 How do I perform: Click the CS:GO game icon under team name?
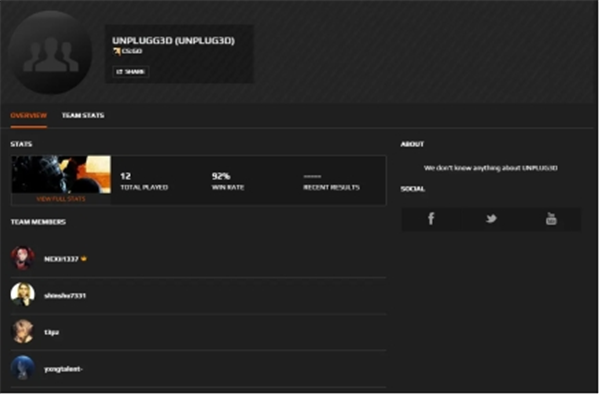(116, 51)
